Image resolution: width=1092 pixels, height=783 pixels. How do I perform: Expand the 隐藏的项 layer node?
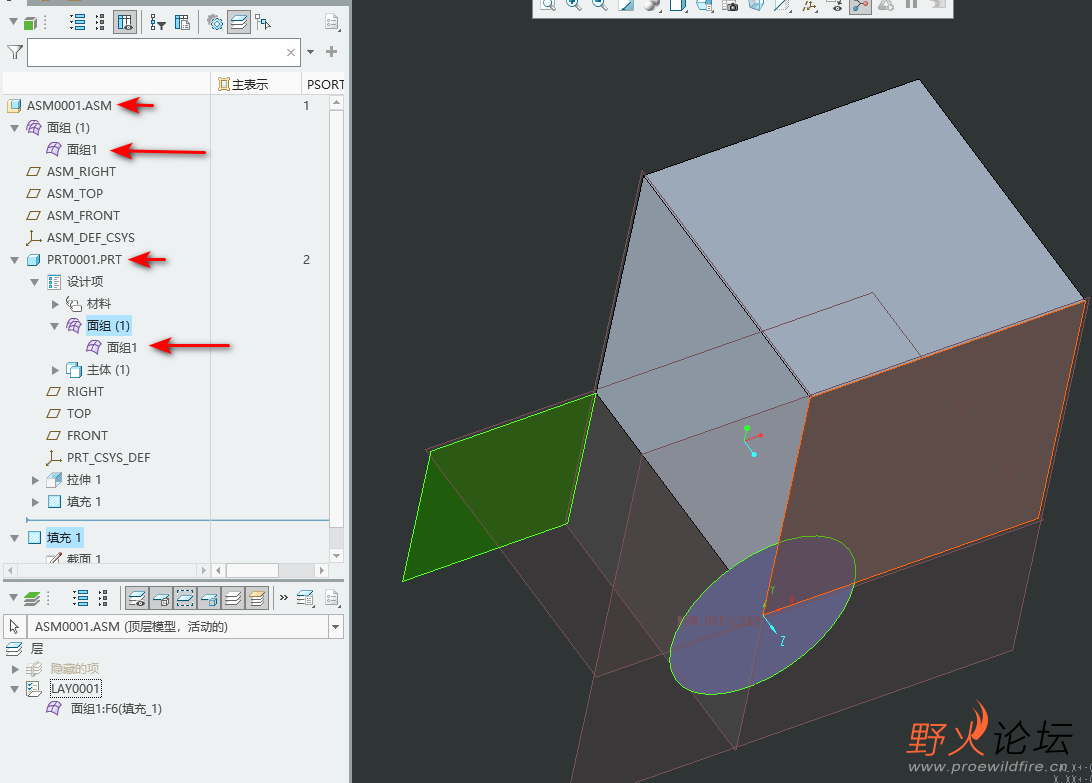coord(15,669)
